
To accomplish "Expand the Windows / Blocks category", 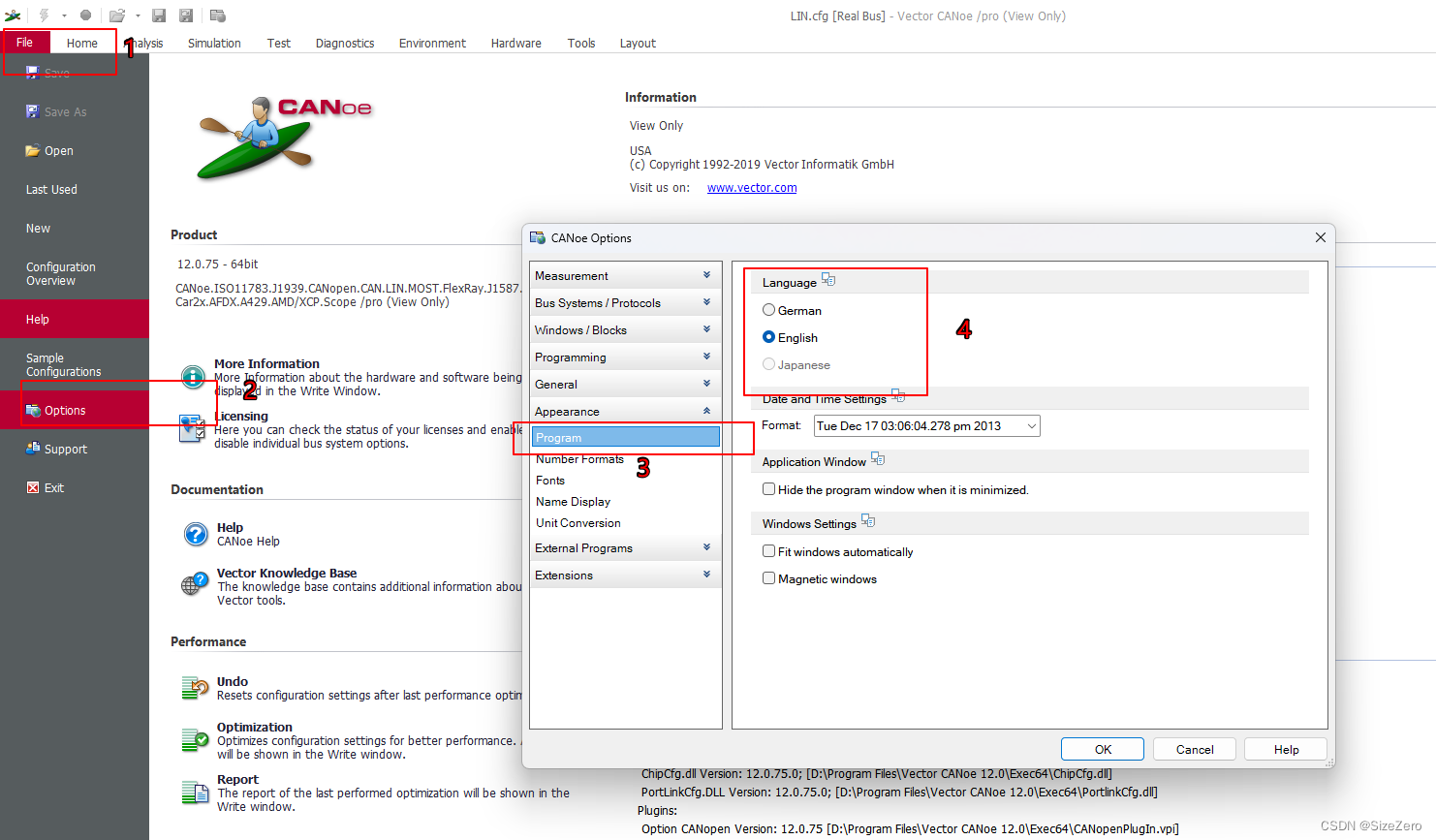I will pyautogui.click(x=626, y=329).
